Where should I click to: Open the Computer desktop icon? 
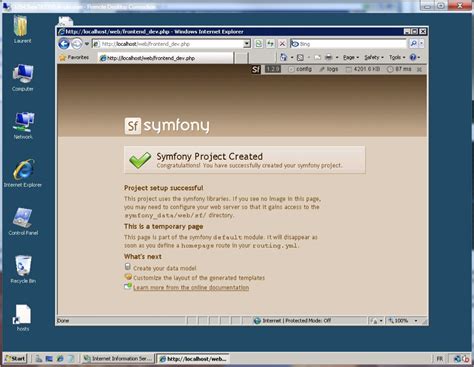(23, 78)
